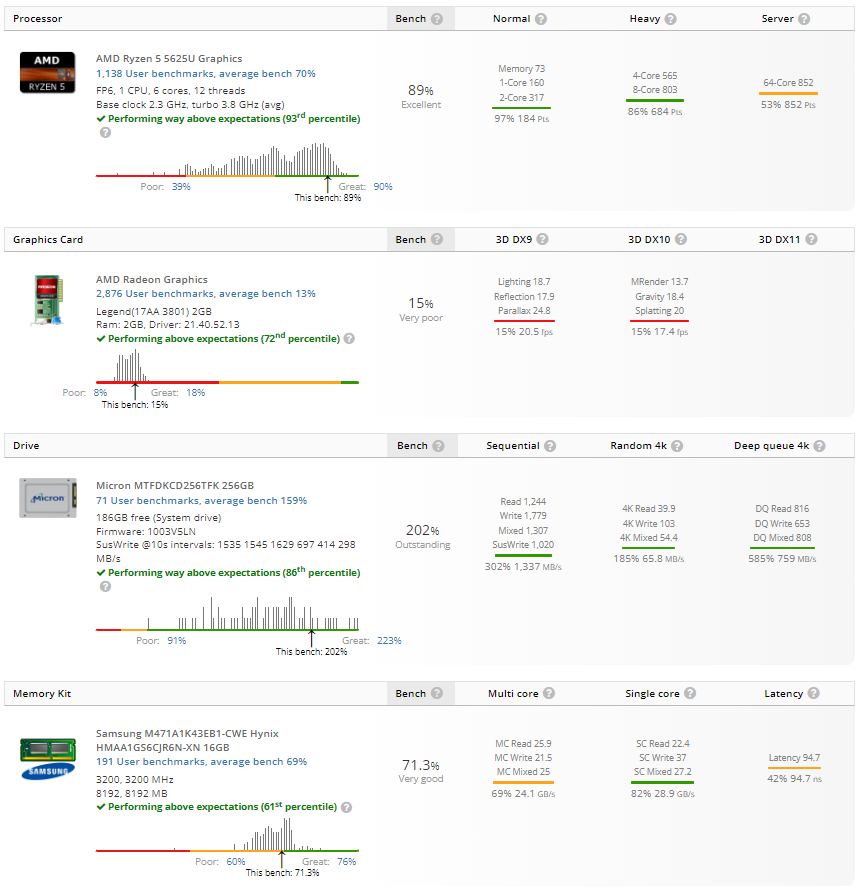This screenshot has width=865, height=891.
Task: Click the processor Poor 39% link
Action: [181, 186]
